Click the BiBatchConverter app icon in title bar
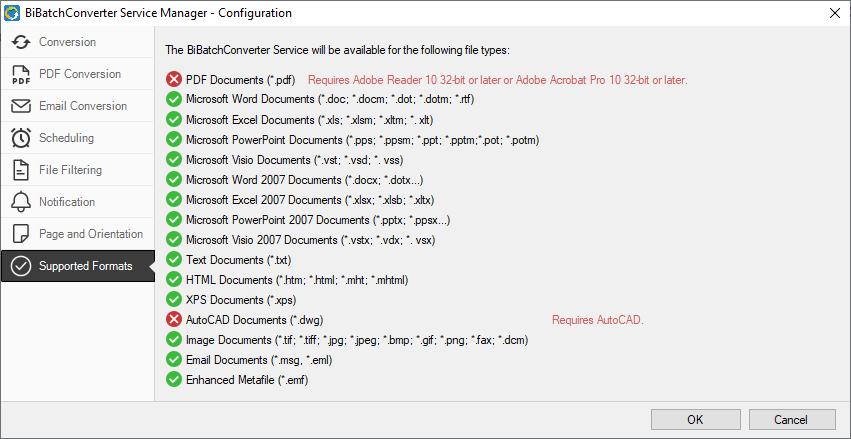 (12, 13)
